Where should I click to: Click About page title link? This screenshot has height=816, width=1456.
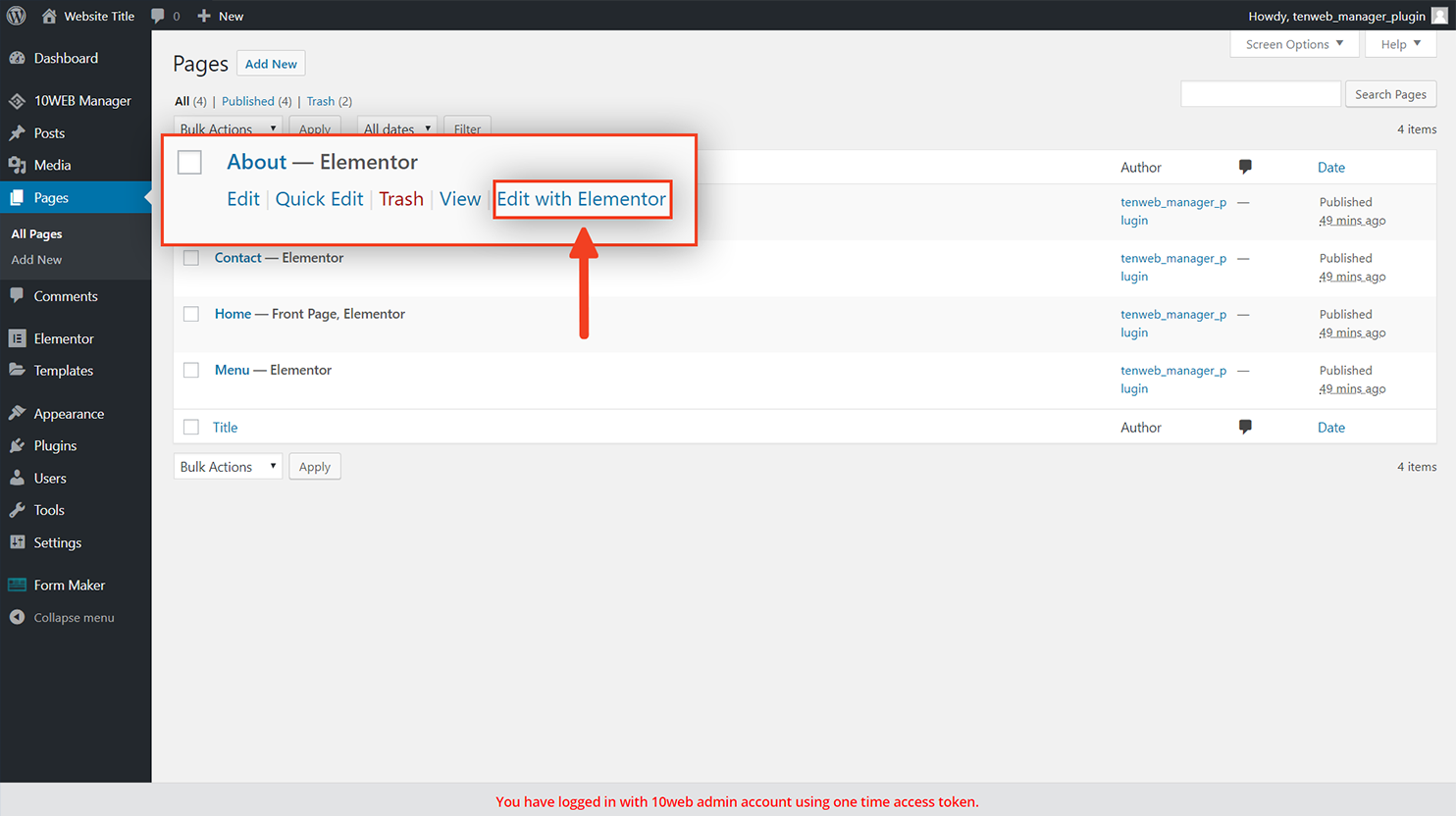[257, 162]
